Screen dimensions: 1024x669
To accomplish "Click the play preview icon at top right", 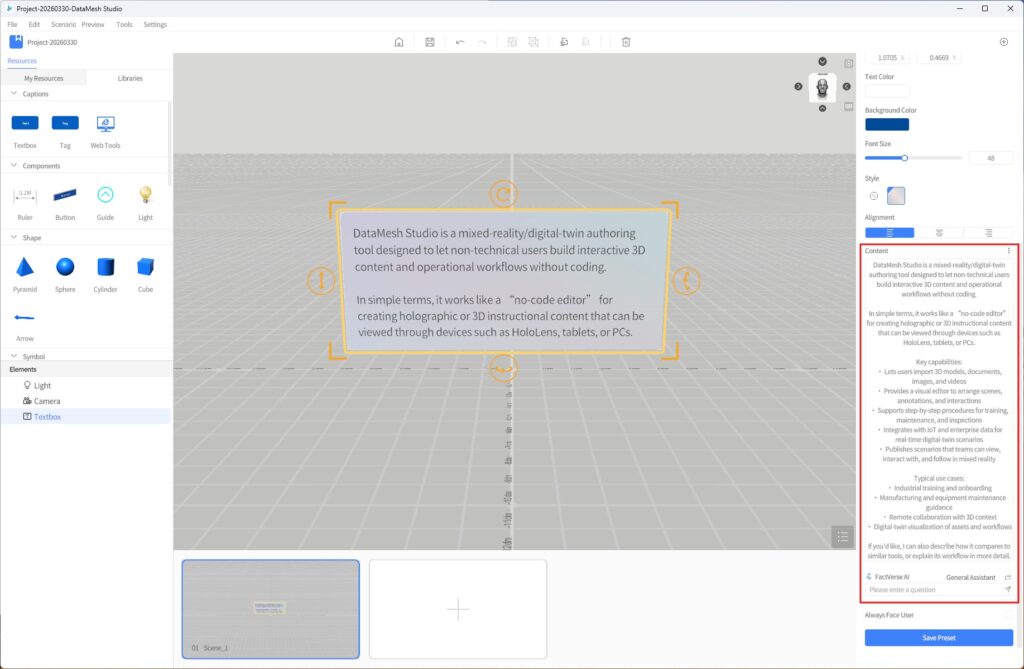I will click(x=1003, y=42).
